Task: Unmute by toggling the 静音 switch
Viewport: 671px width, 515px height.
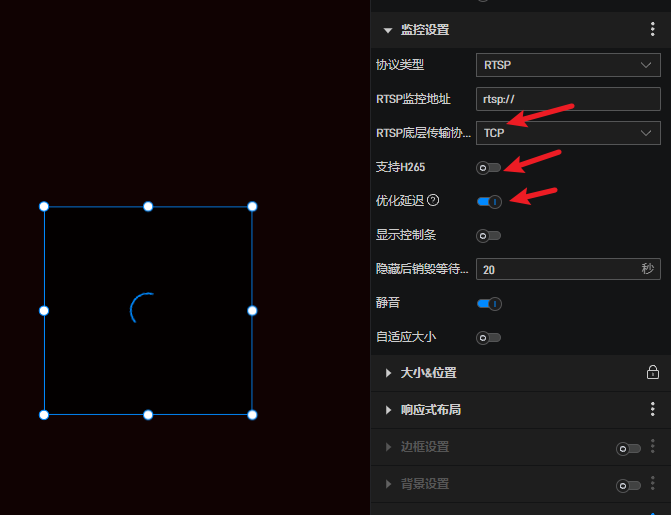Action: pos(489,303)
